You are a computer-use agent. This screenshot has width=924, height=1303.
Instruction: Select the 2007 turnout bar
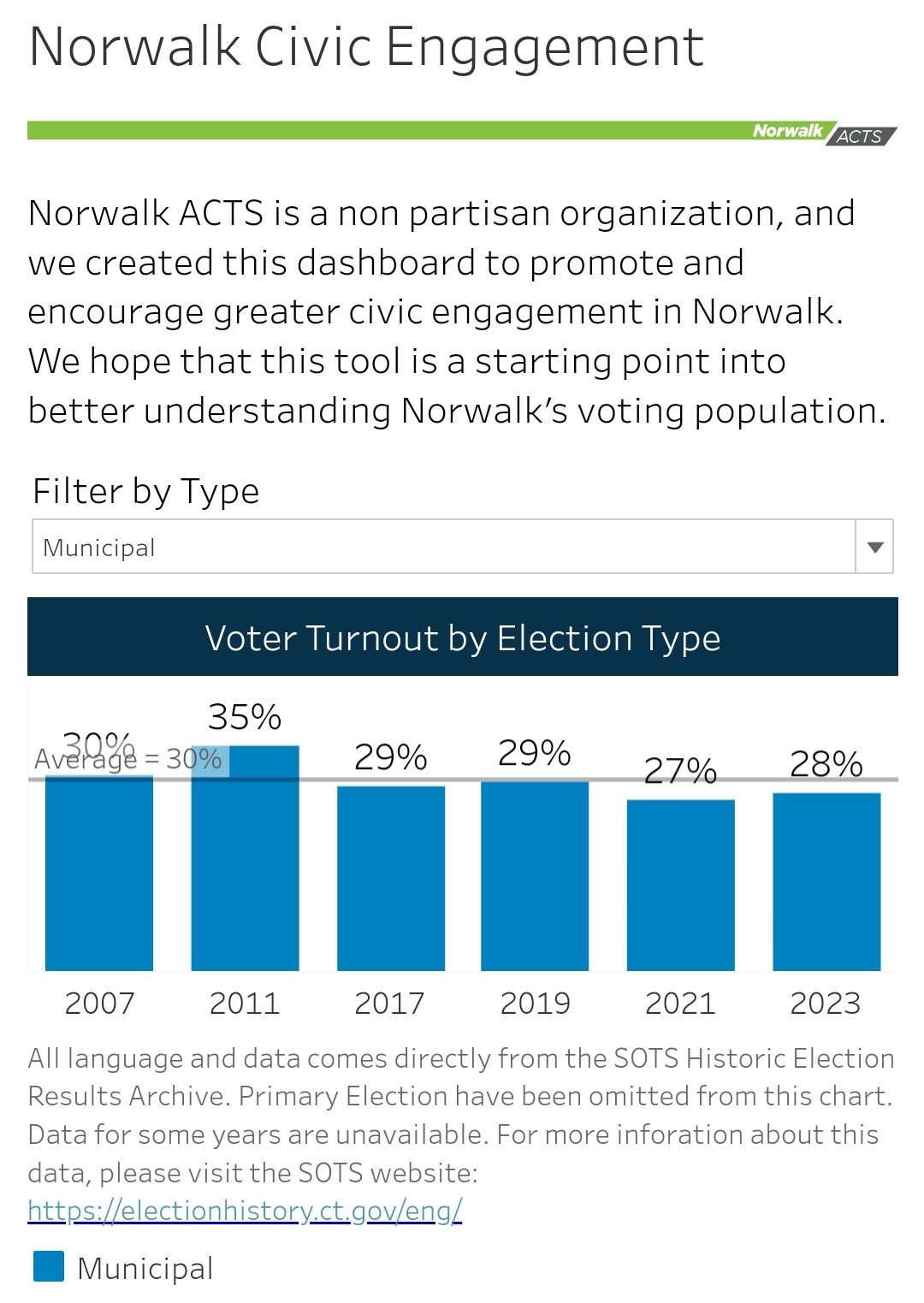pyautogui.click(x=98, y=873)
